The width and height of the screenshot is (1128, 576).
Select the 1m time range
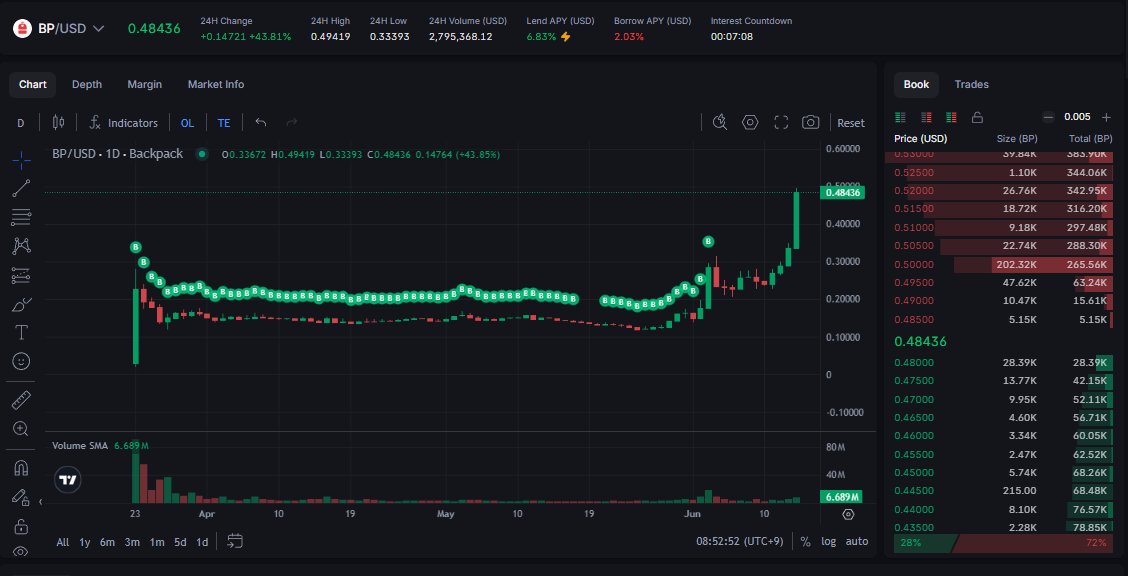(157, 541)
